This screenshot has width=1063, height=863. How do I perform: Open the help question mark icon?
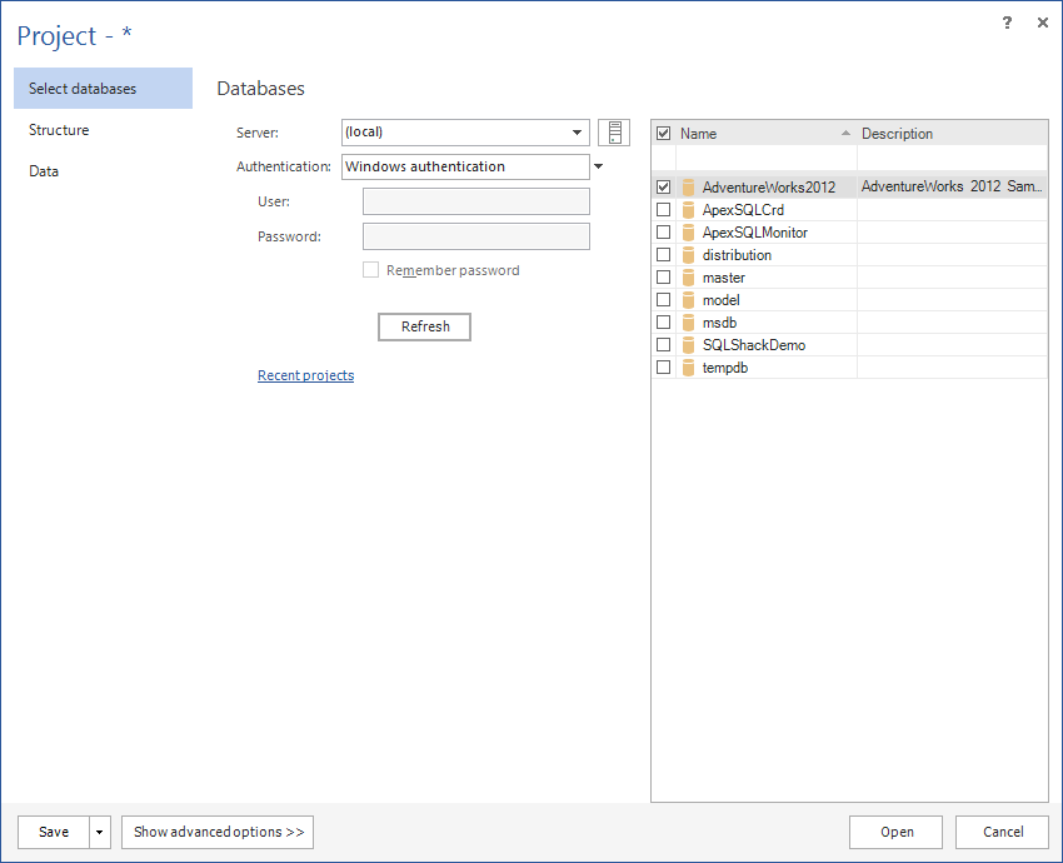tap(1007, 24)
